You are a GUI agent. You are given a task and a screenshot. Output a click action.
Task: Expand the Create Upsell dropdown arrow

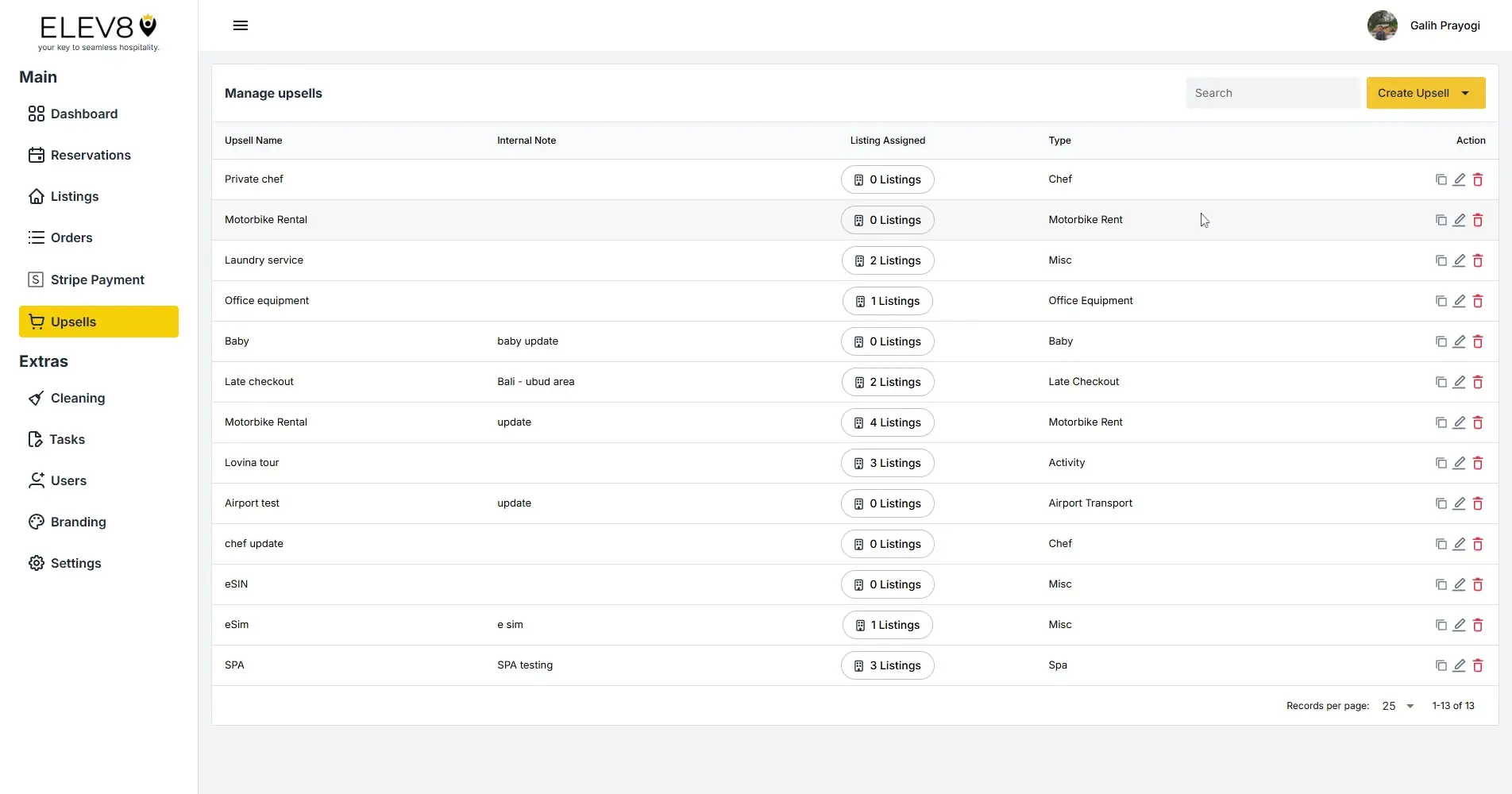coord(1465,93)
